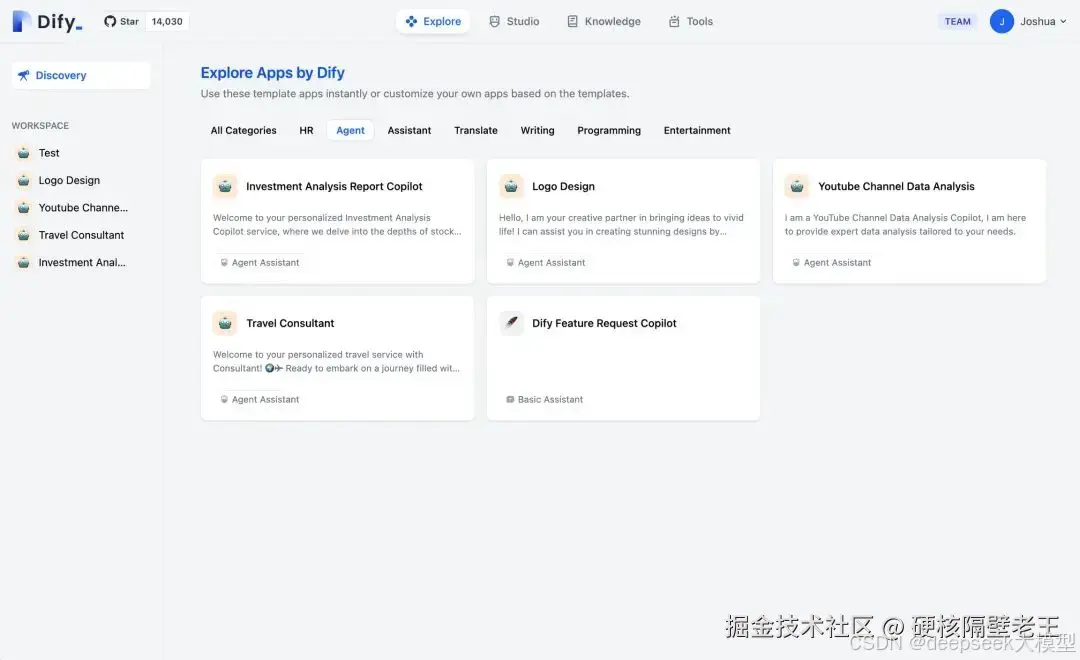Open the Entertainment category tab
This screenshot has width=1080, height=660.
(697, 130)
